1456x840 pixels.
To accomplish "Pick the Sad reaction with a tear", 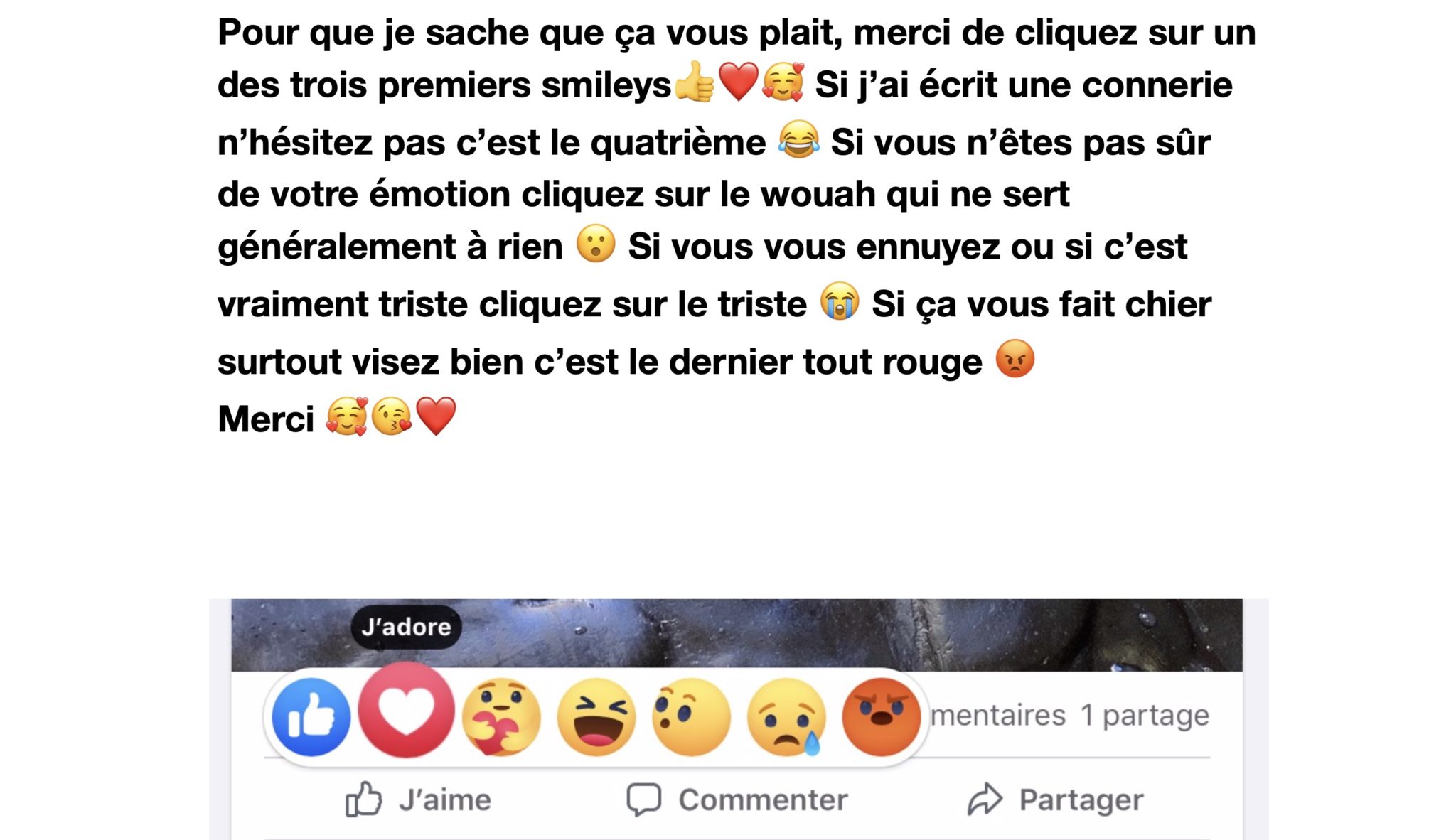I will point(786,716).
